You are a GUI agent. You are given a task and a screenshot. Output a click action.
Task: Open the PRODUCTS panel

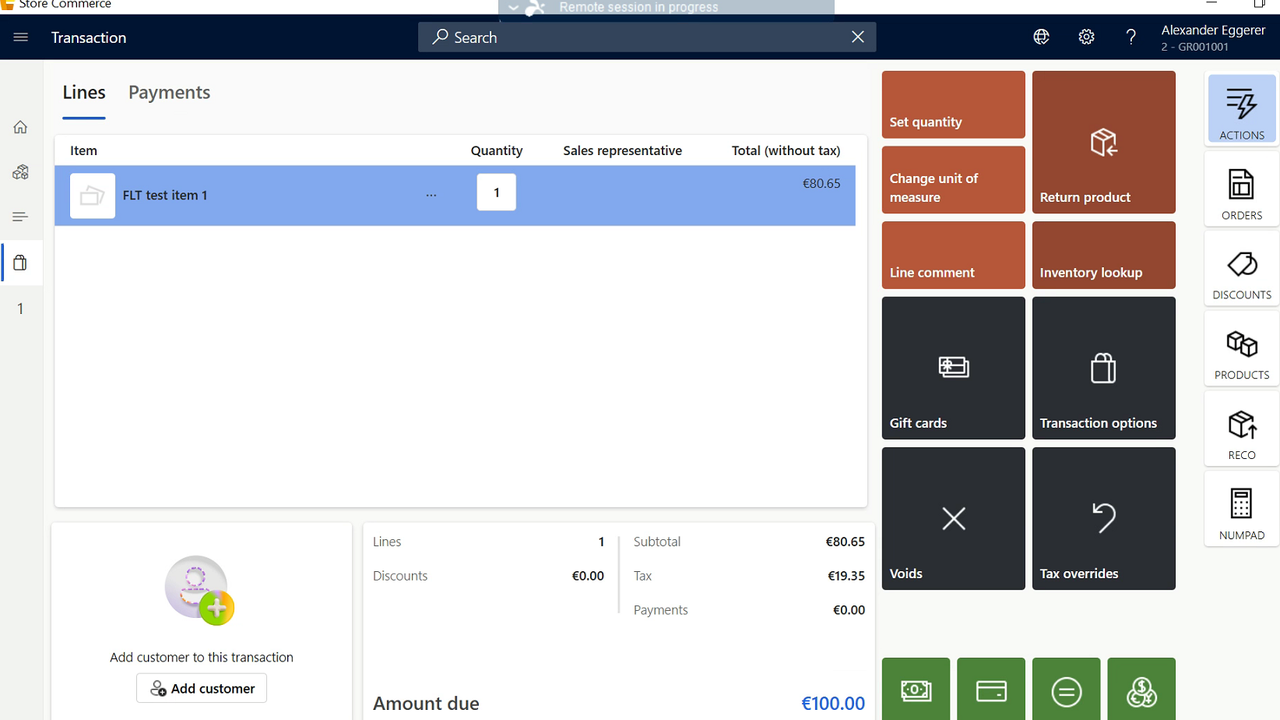click(1241, 350)
